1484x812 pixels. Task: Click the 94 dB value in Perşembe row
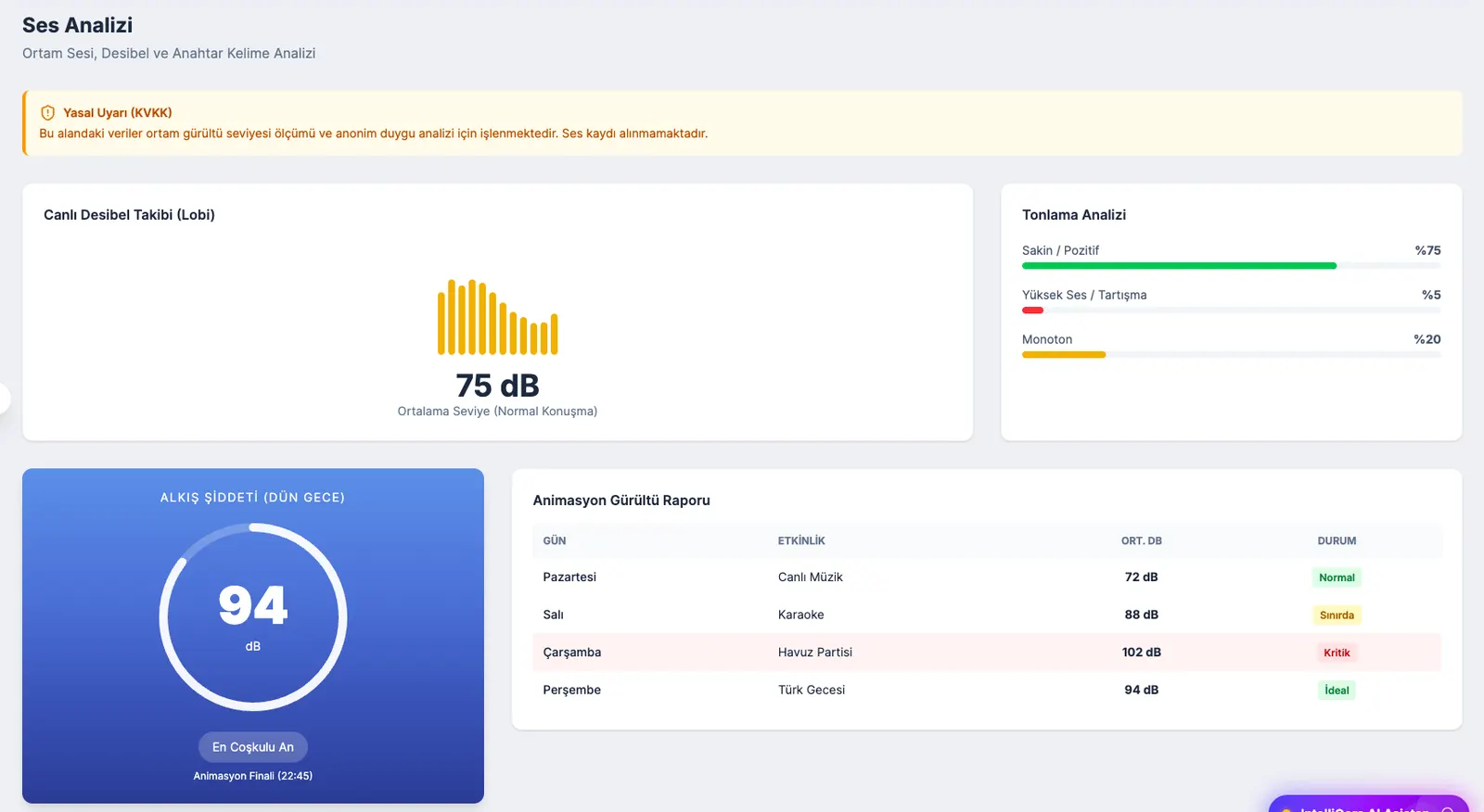[1142, 691]
